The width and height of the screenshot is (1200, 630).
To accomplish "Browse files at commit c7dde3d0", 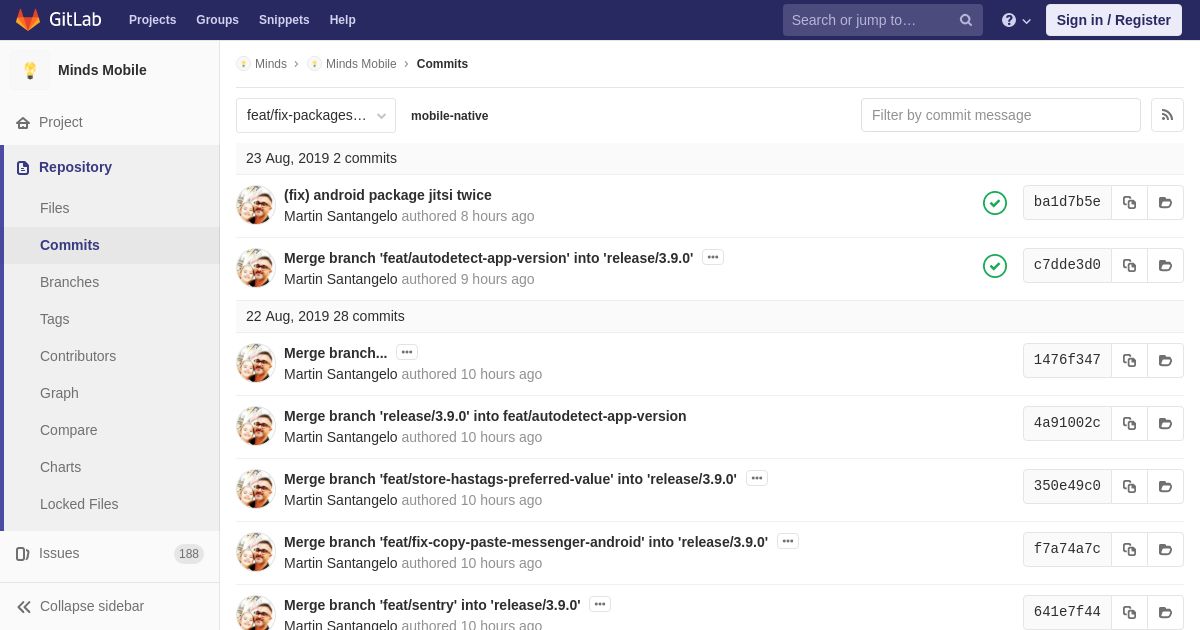I will click(x=1165, y=265).
